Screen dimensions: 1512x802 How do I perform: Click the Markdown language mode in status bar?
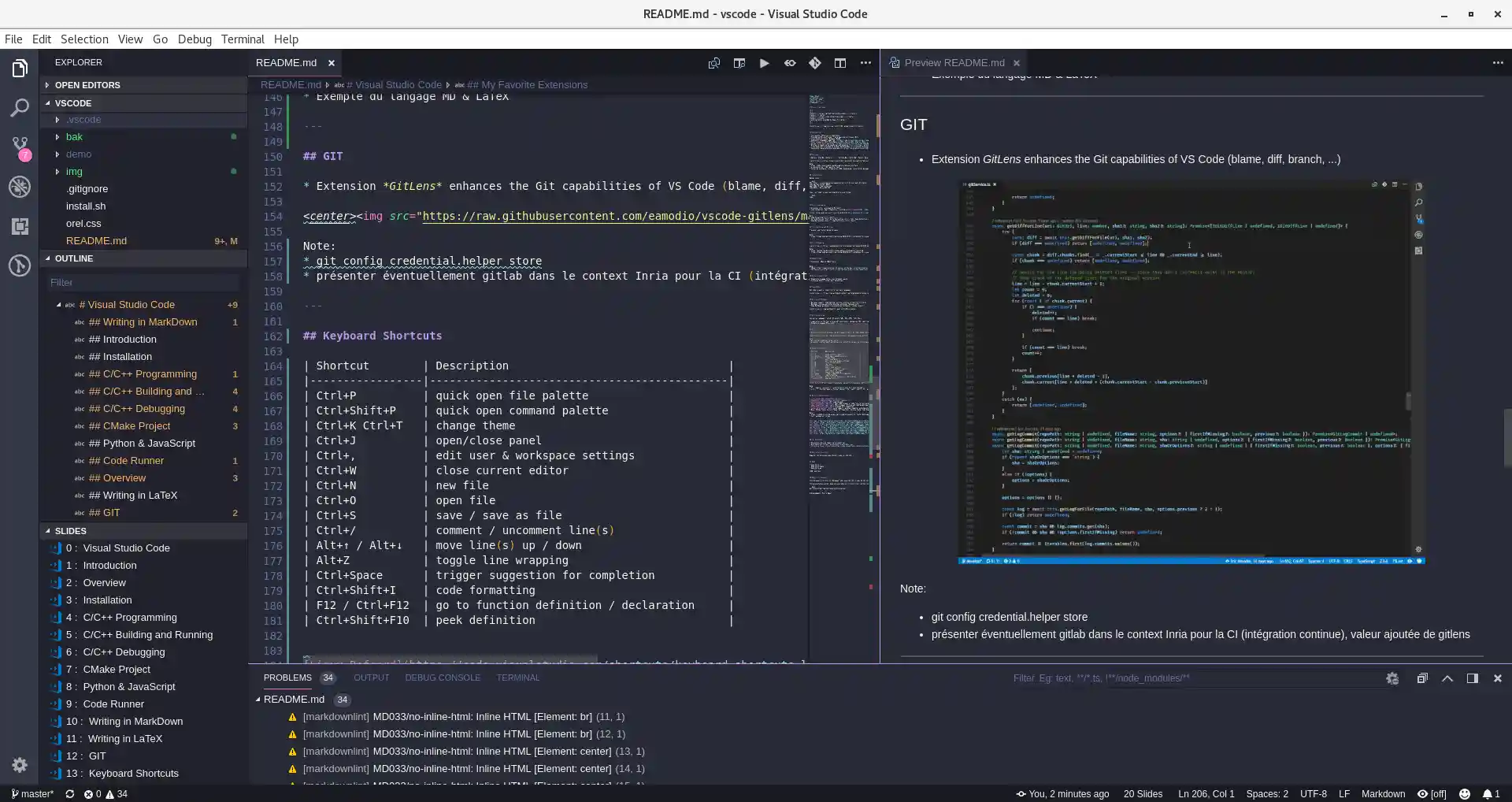point(1383,794)
